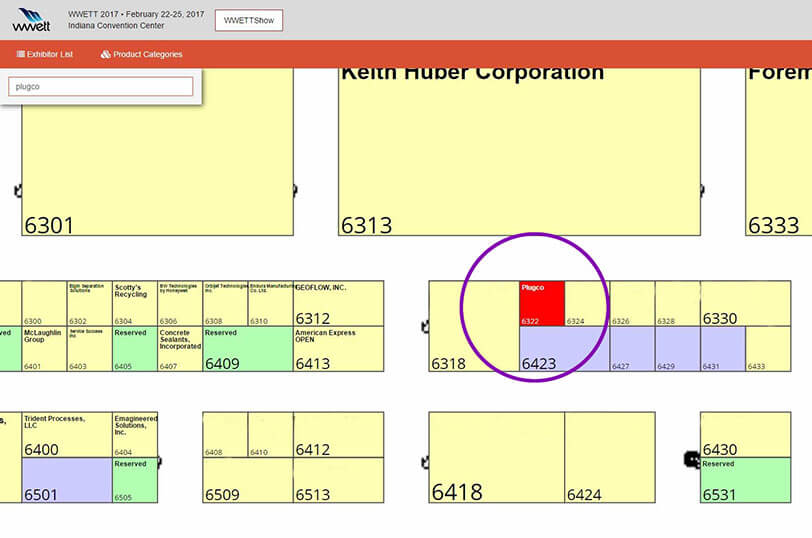This screenshot has height=538, width=812.
Task: Click booth 6300
Action: point(44,303)
